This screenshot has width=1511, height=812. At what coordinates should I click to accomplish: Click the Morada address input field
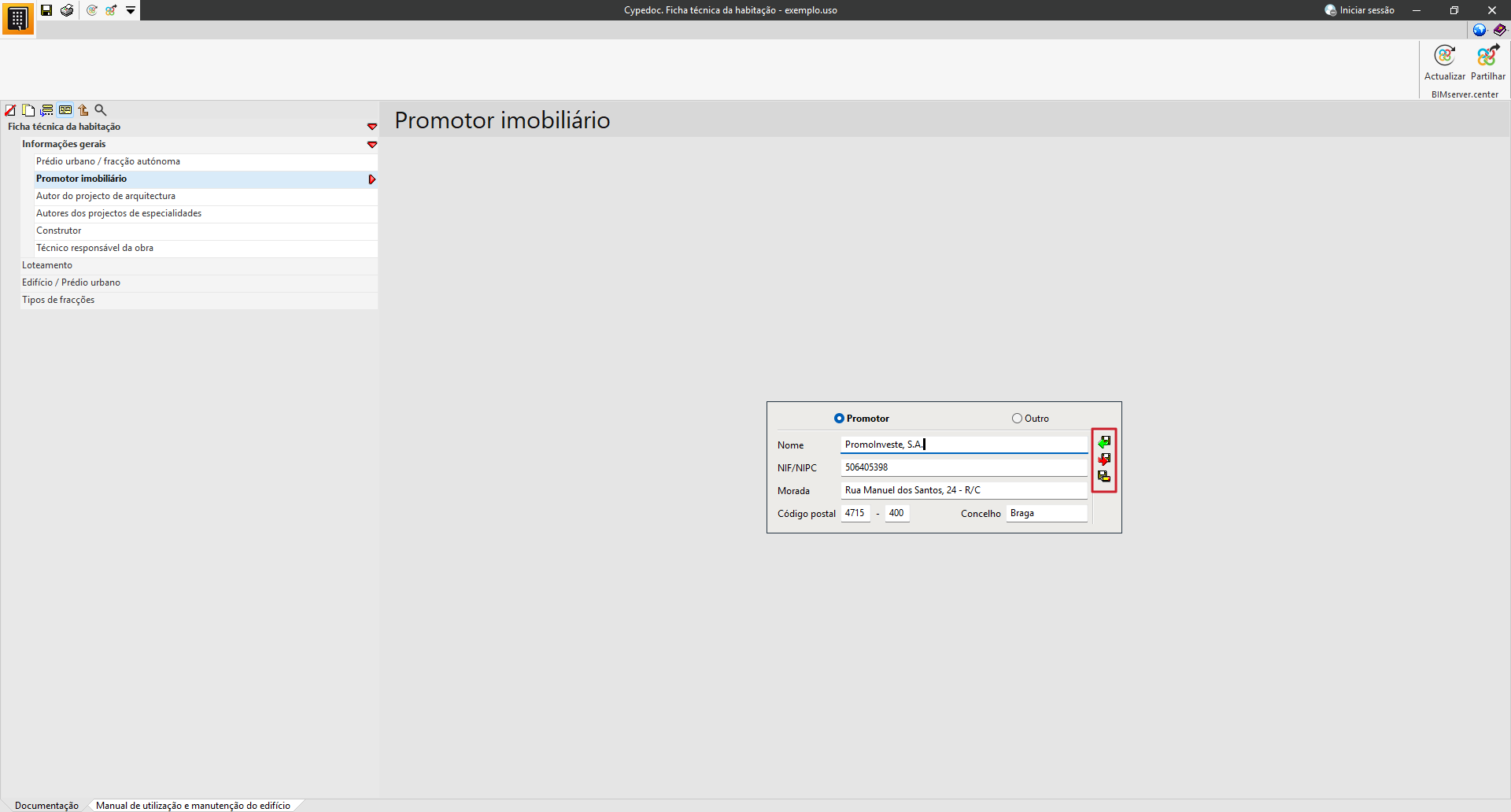coord(964,490)
